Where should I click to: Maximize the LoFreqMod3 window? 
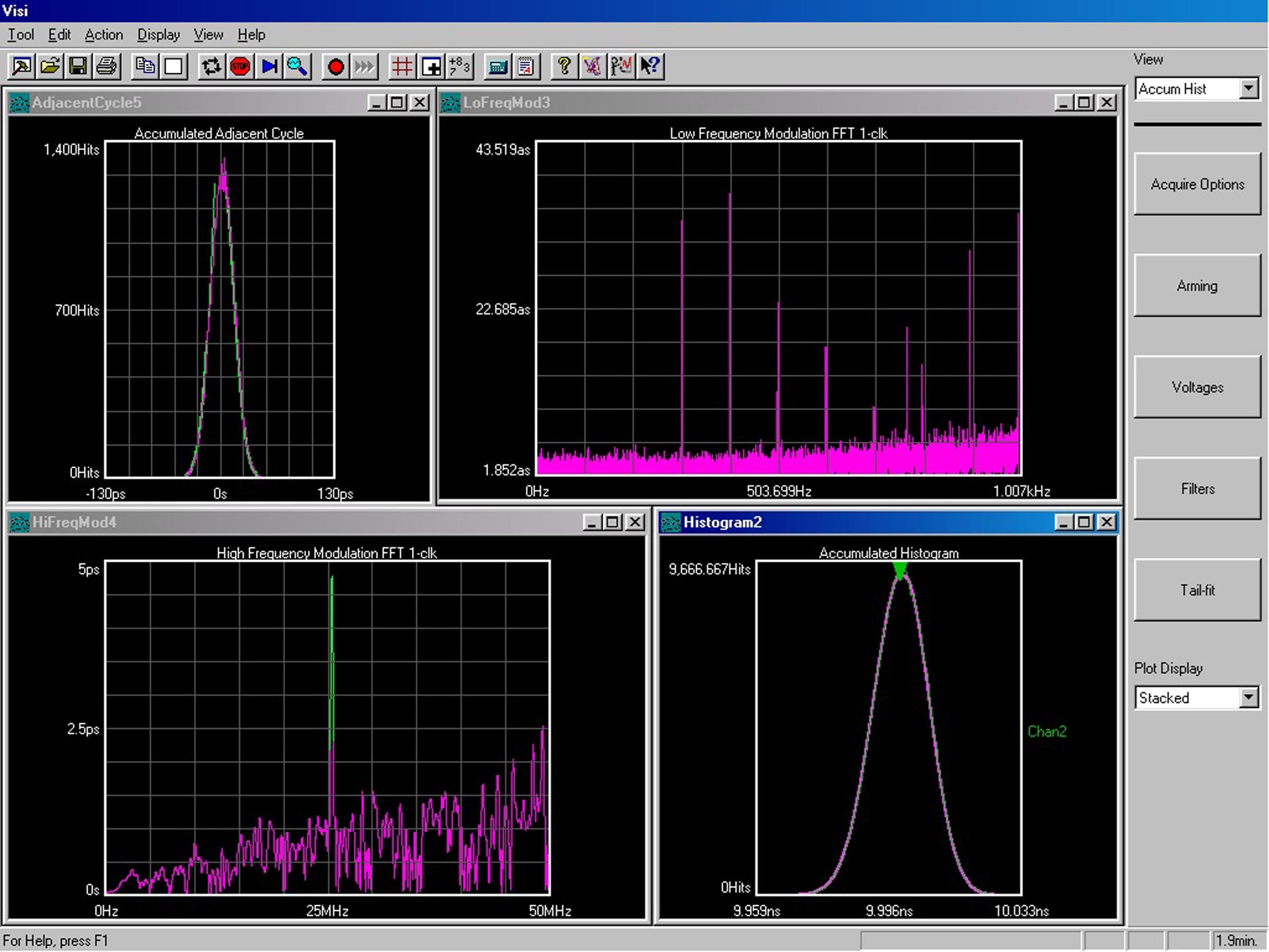click(x=1085, y=102)
